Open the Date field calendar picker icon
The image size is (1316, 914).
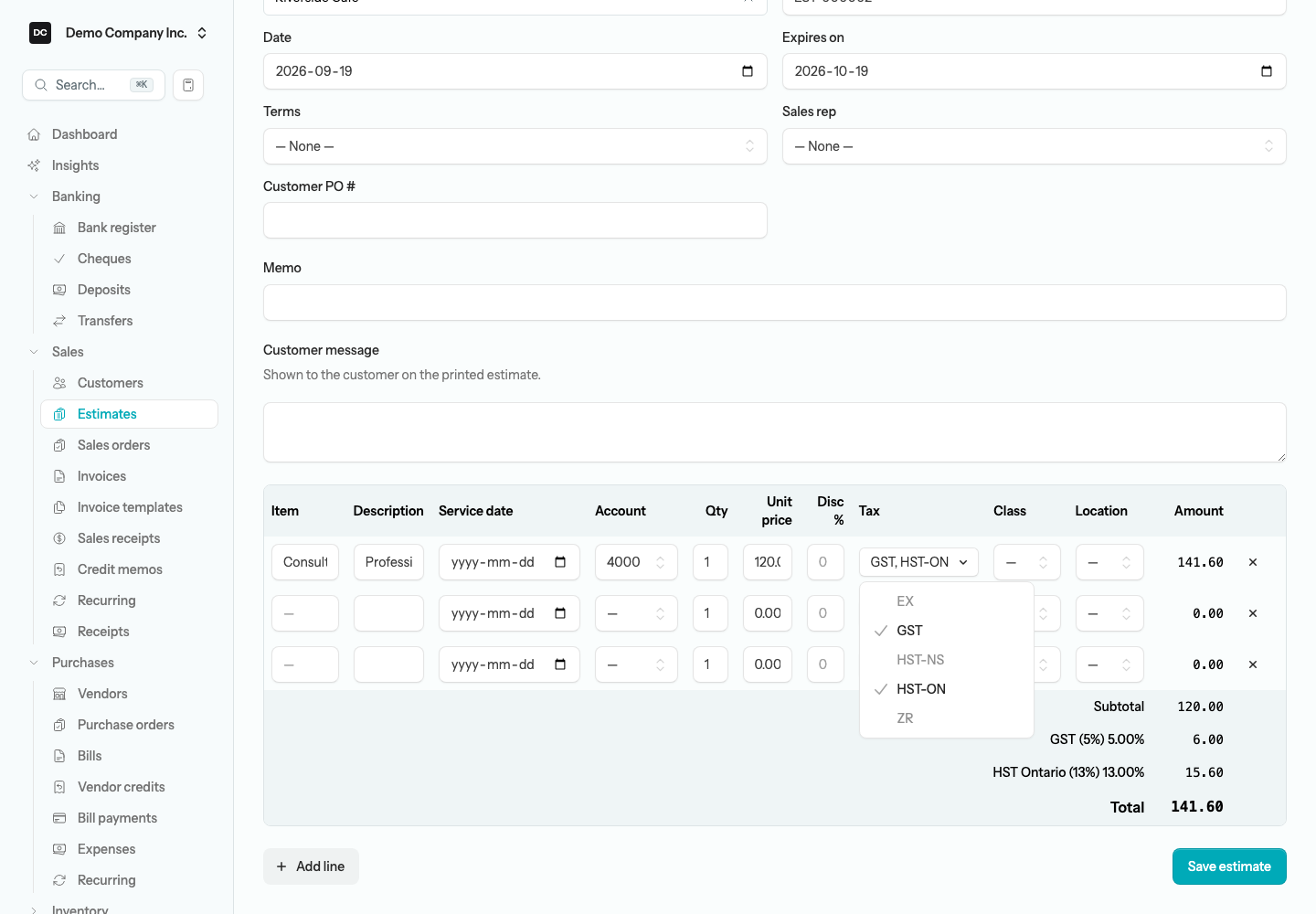(748, 71)
